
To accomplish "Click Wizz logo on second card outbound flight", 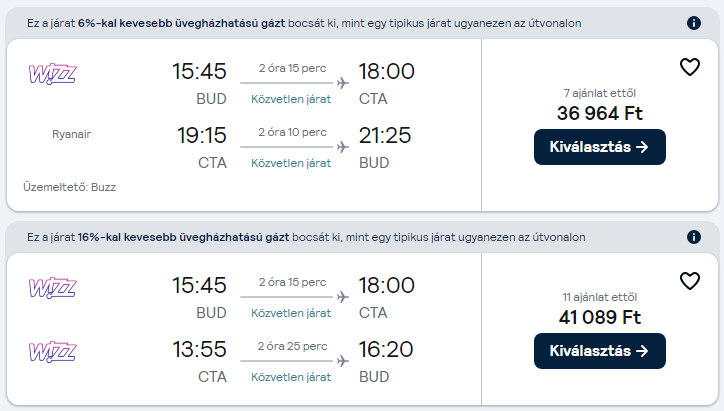I will [53, 288].
